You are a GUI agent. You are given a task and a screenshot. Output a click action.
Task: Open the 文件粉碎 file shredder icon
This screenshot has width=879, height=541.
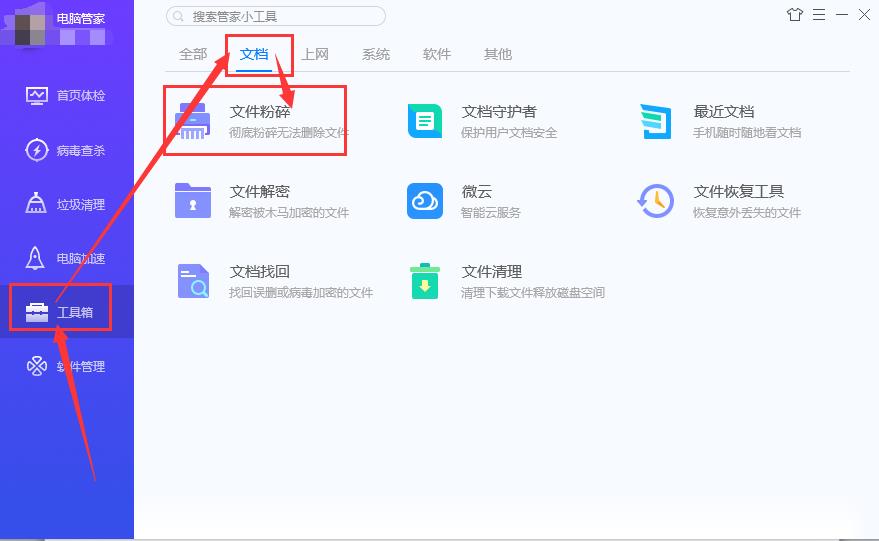coord(192,121)
